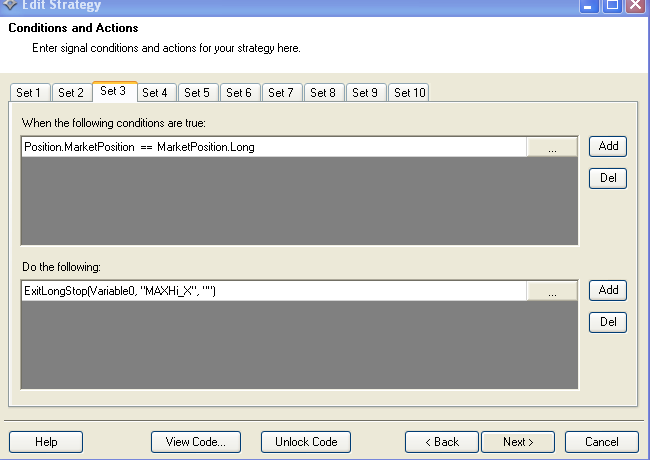Open View Code dialog
Viewport: 650px width, 460px height.
point(196,442)
